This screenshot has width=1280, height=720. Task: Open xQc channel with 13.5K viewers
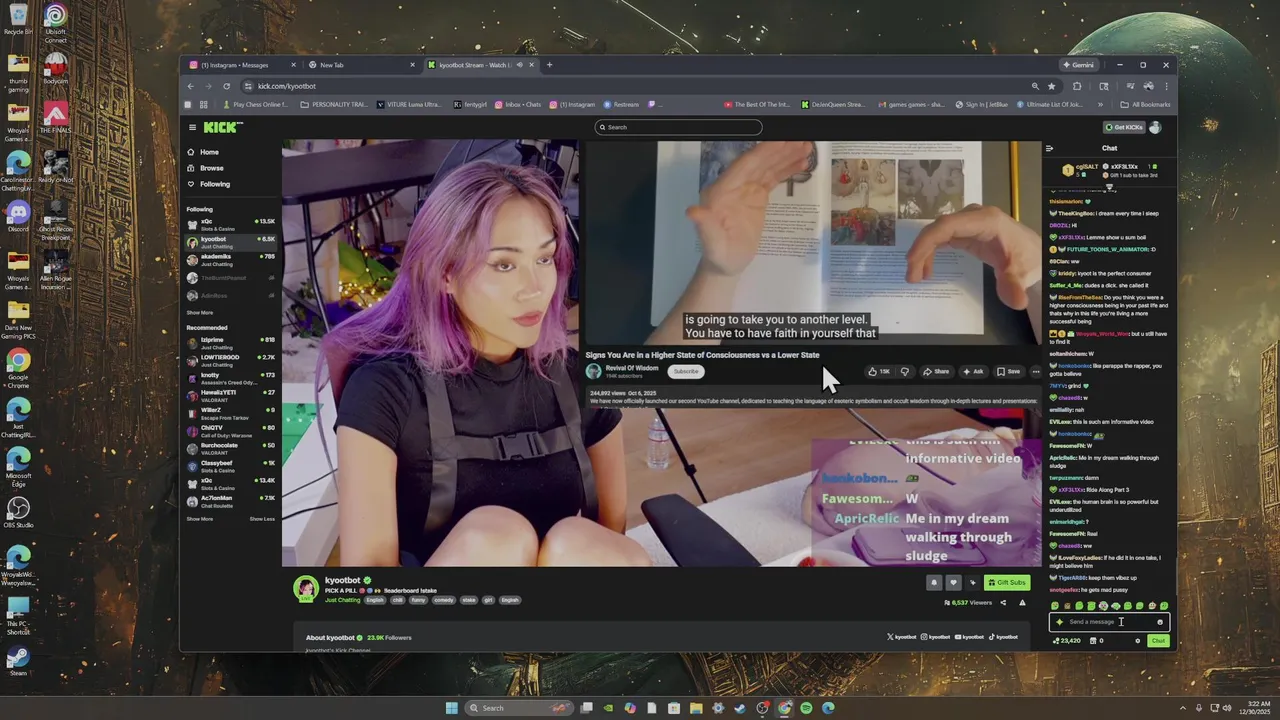pos(230,223)
